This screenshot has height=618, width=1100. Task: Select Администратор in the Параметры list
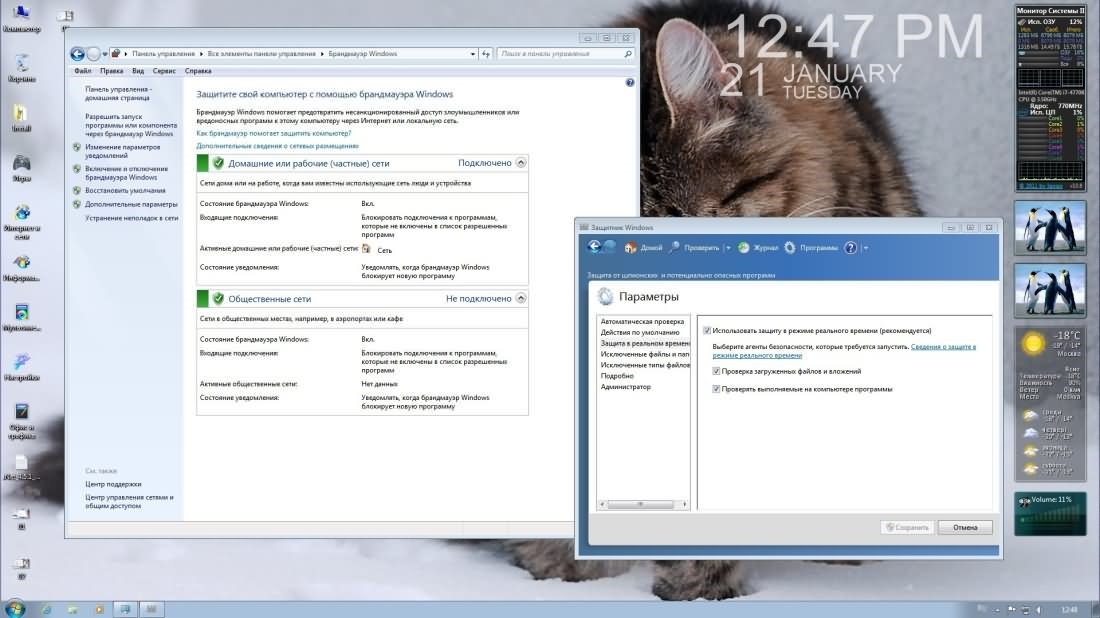tap(625, 387)
